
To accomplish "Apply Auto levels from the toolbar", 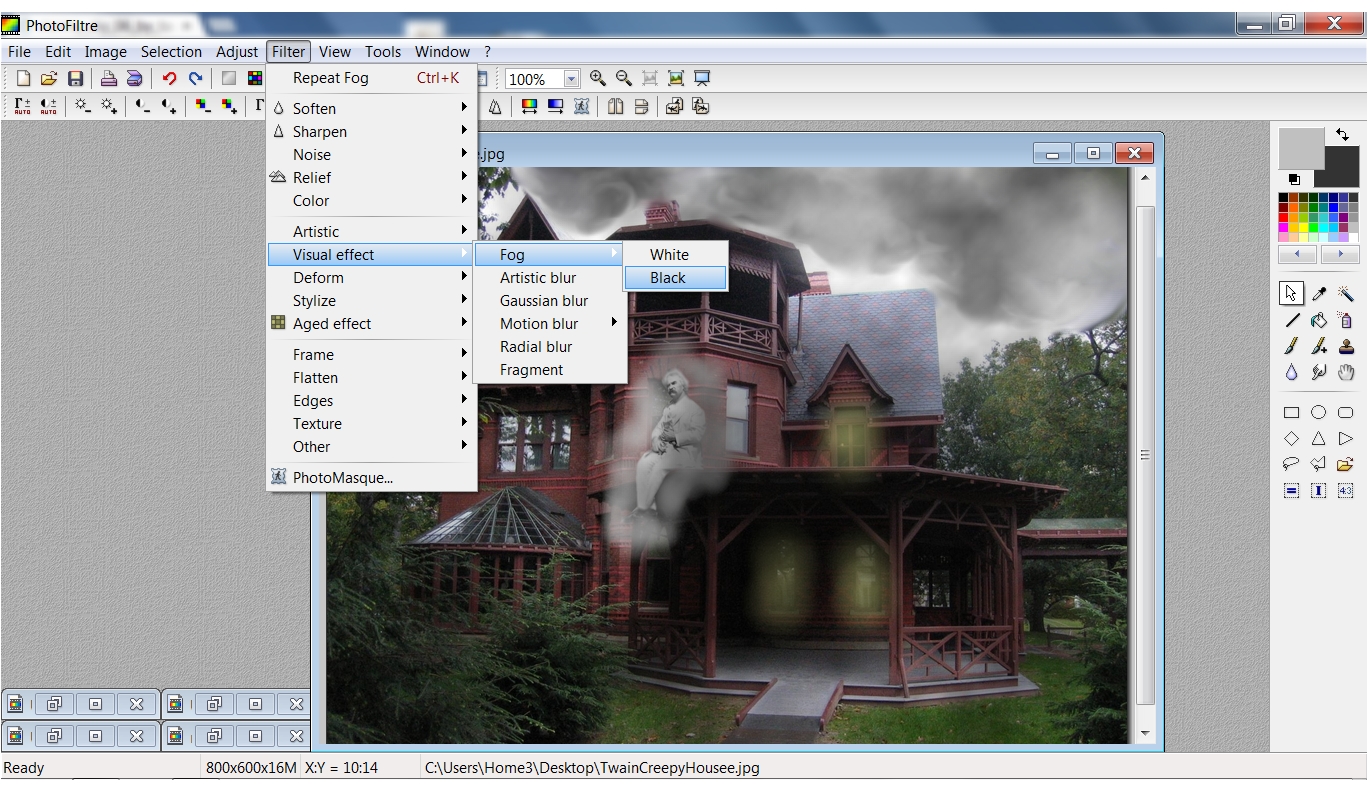I will (x=22, y=106).
